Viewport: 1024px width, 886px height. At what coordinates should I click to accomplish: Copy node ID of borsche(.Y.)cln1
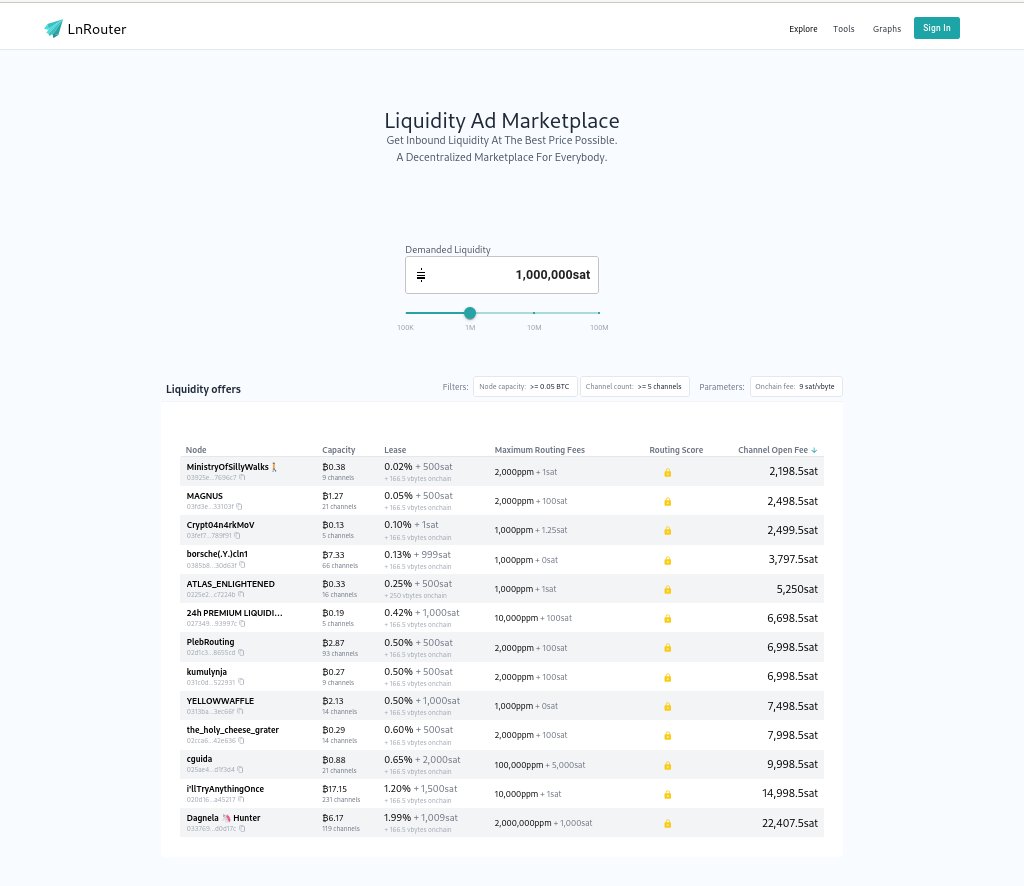242,565
